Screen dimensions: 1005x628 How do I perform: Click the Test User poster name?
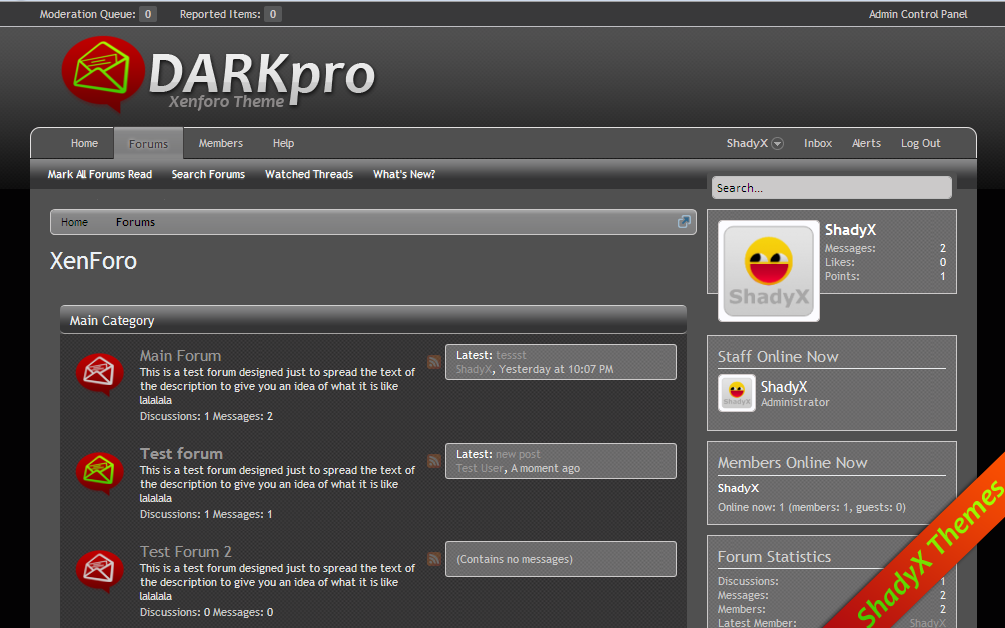(x=480, y=468)
